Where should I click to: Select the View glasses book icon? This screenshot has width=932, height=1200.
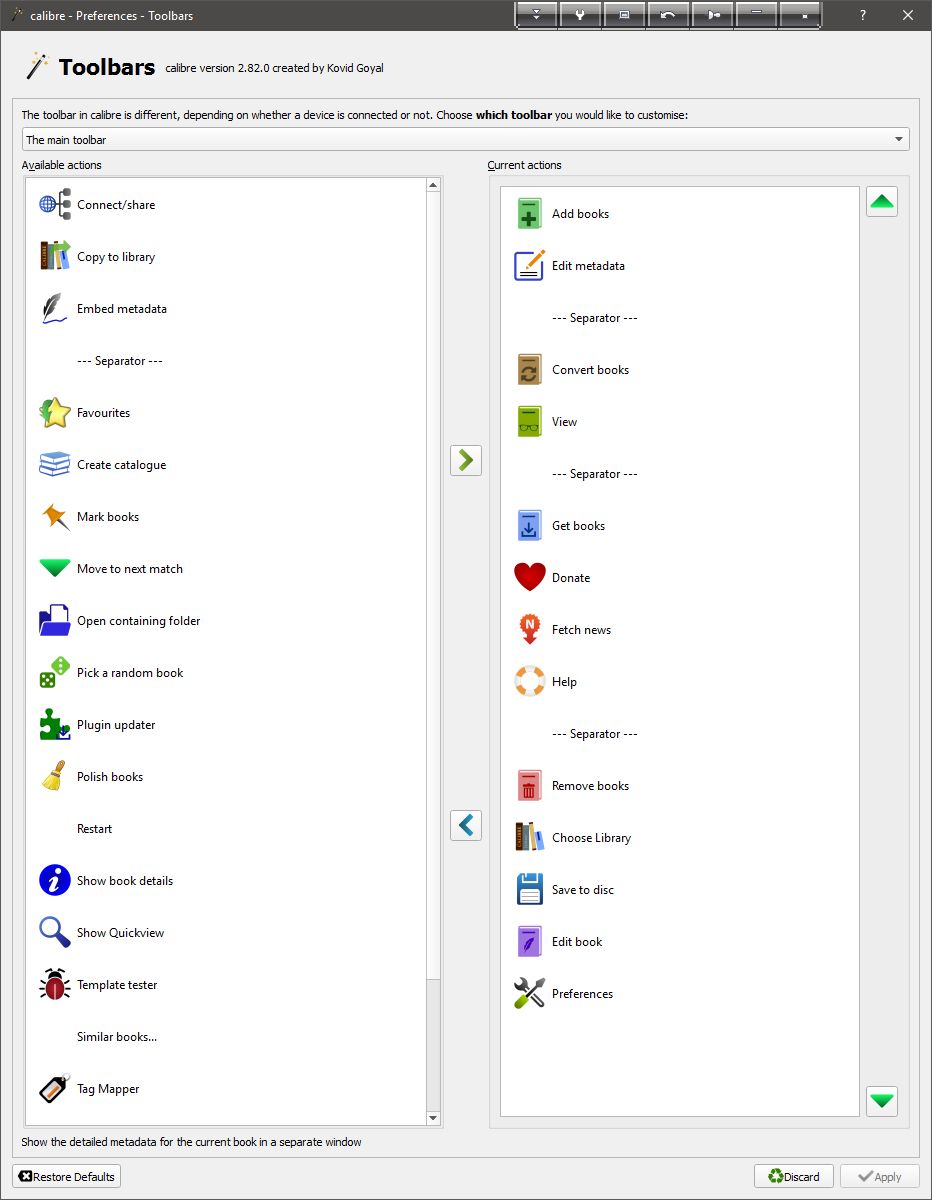530,422
